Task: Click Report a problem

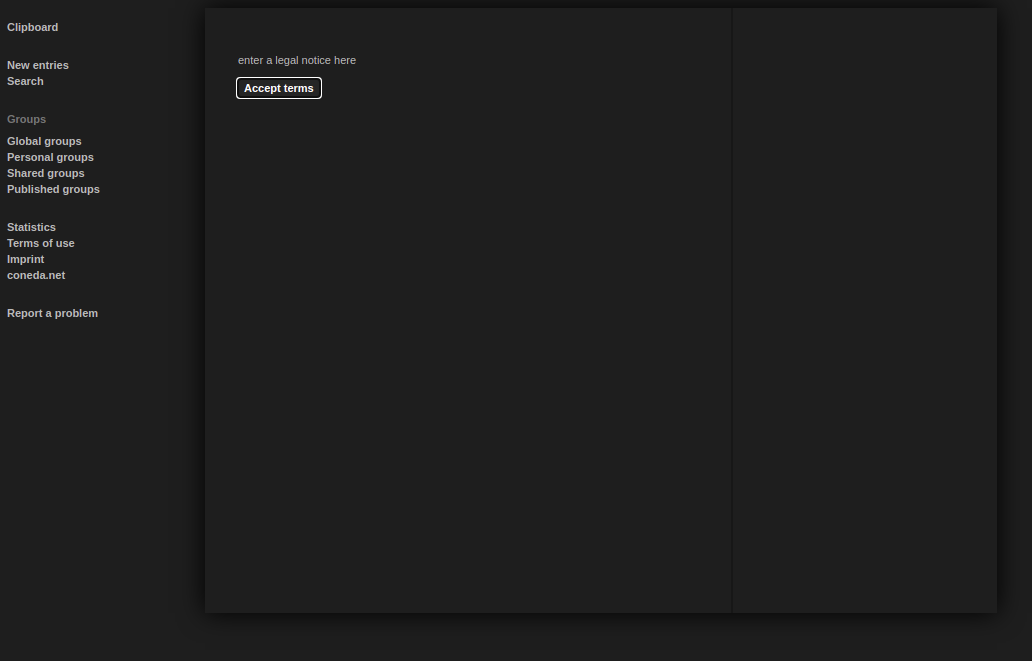Action: coord(52,313)
